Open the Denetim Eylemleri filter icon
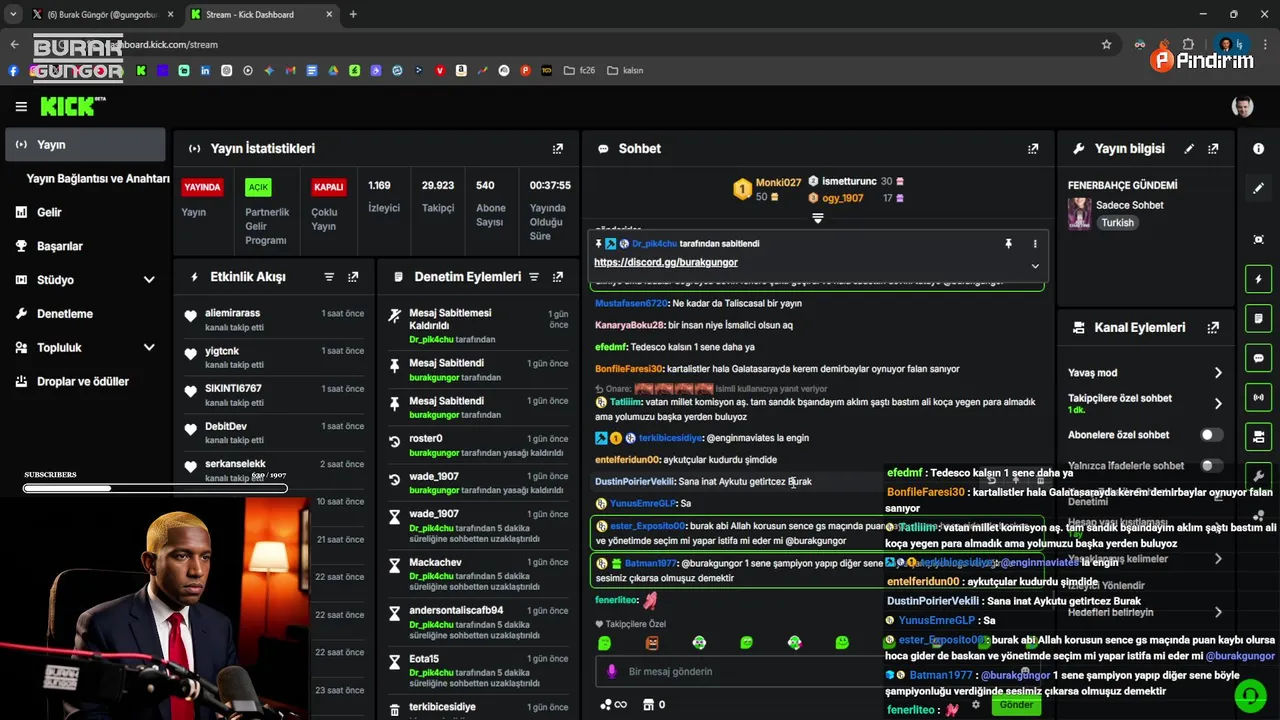Screen dimensions: 1280x720 (x=534, y=277)
